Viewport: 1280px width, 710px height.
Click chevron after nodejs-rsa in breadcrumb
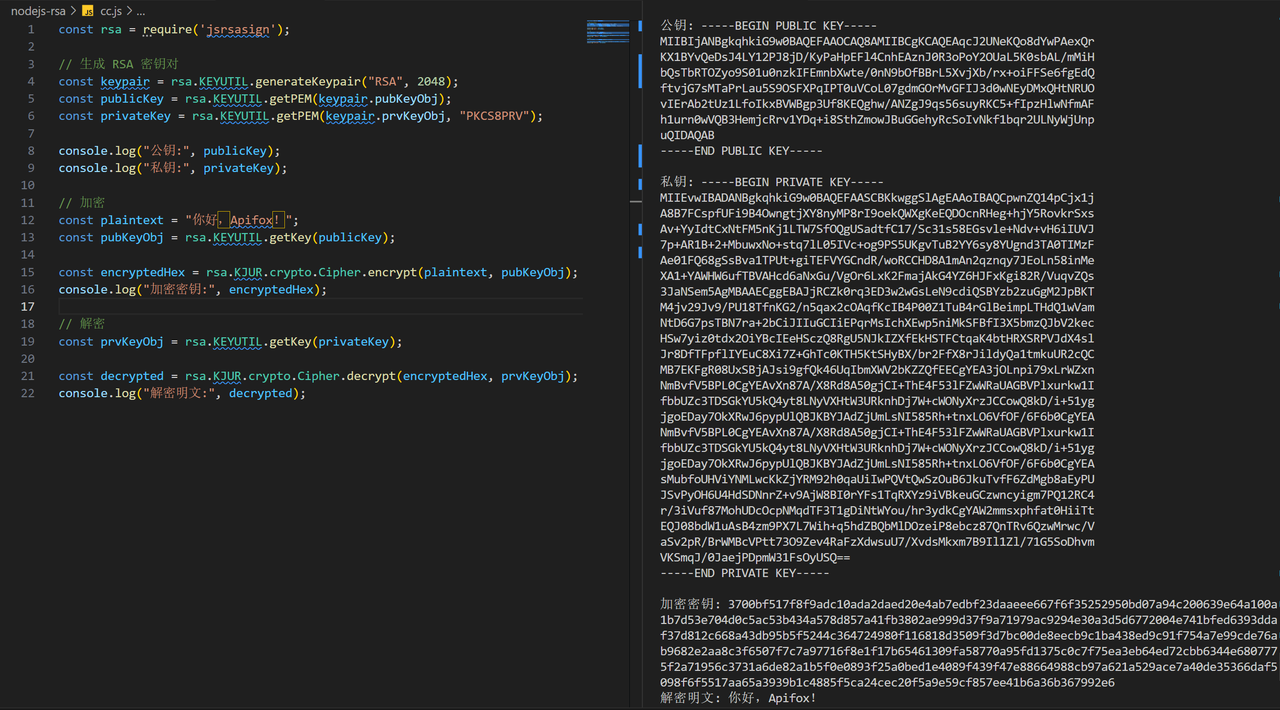click(73, 10)
